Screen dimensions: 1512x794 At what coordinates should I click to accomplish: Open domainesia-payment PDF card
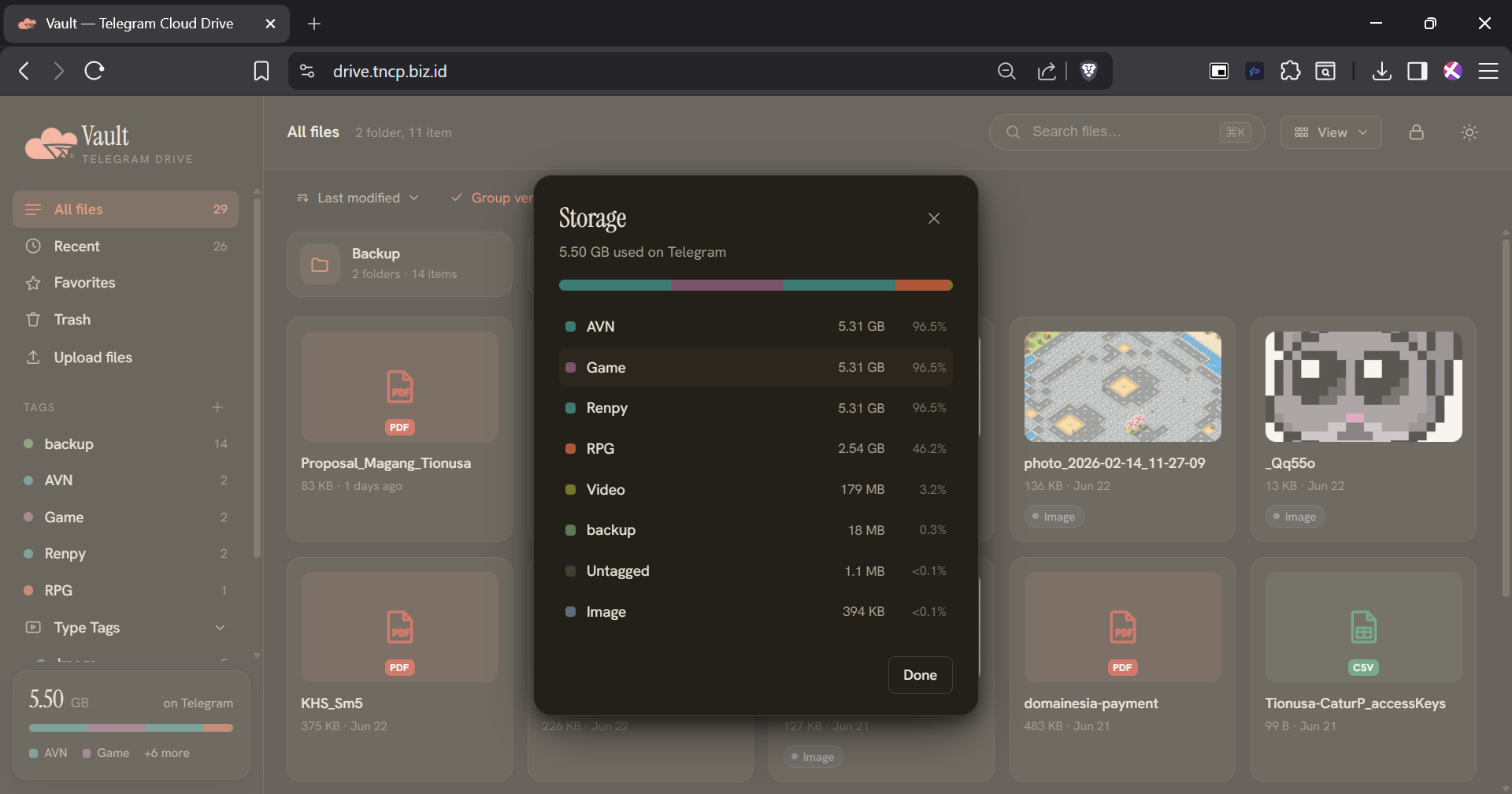1122,670
